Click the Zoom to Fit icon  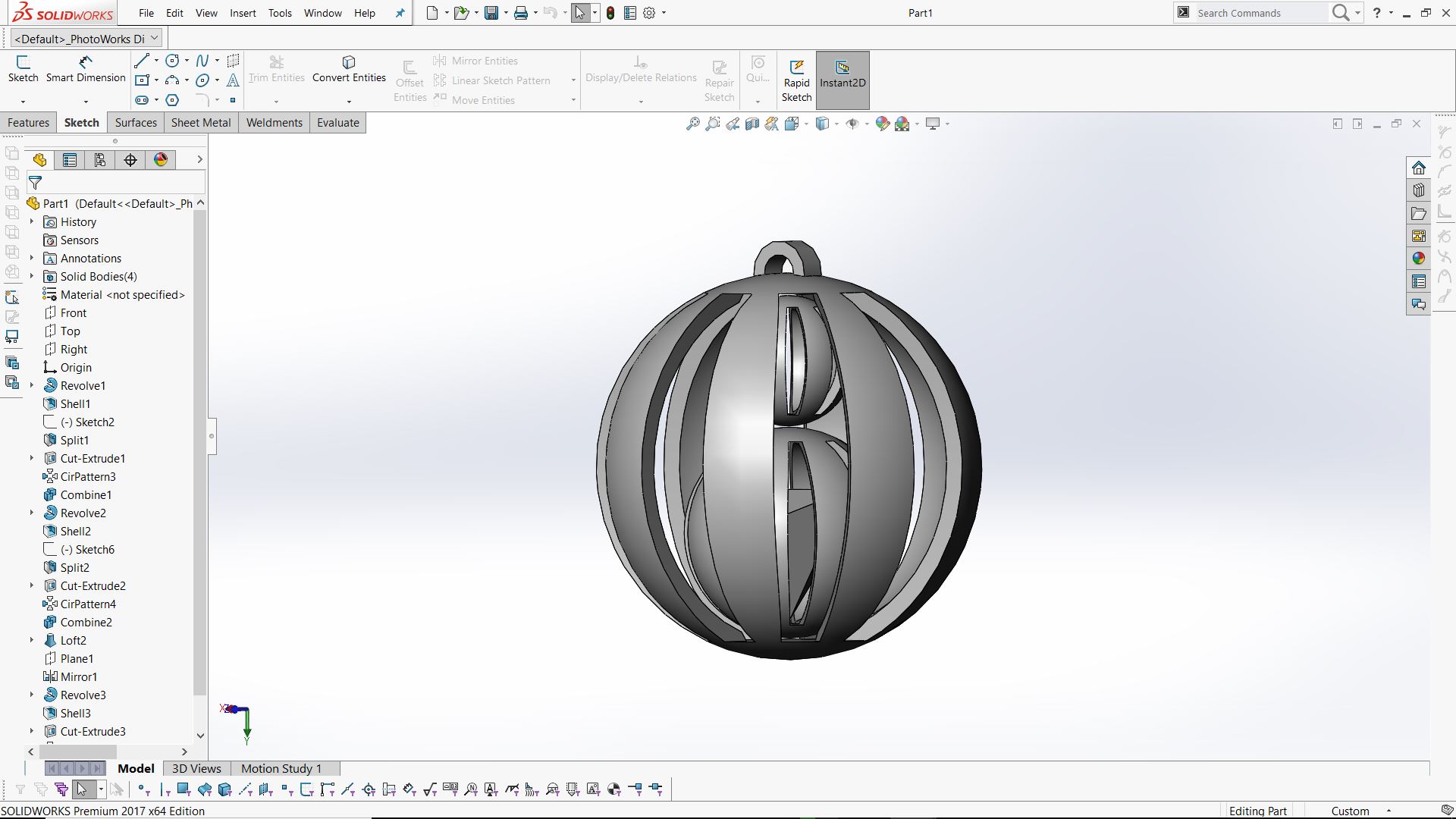point(692,124)
